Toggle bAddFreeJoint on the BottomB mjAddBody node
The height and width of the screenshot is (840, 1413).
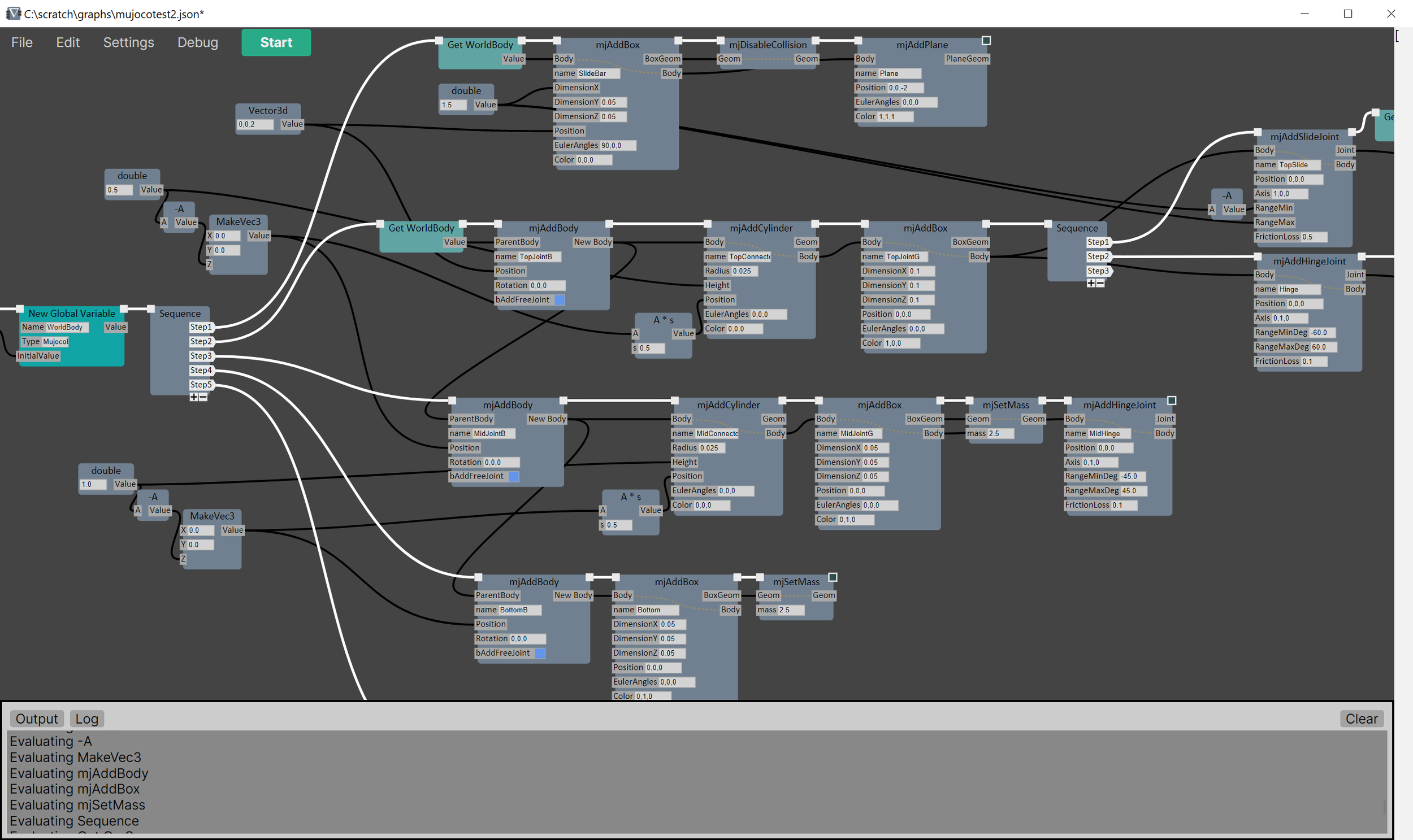540,653
